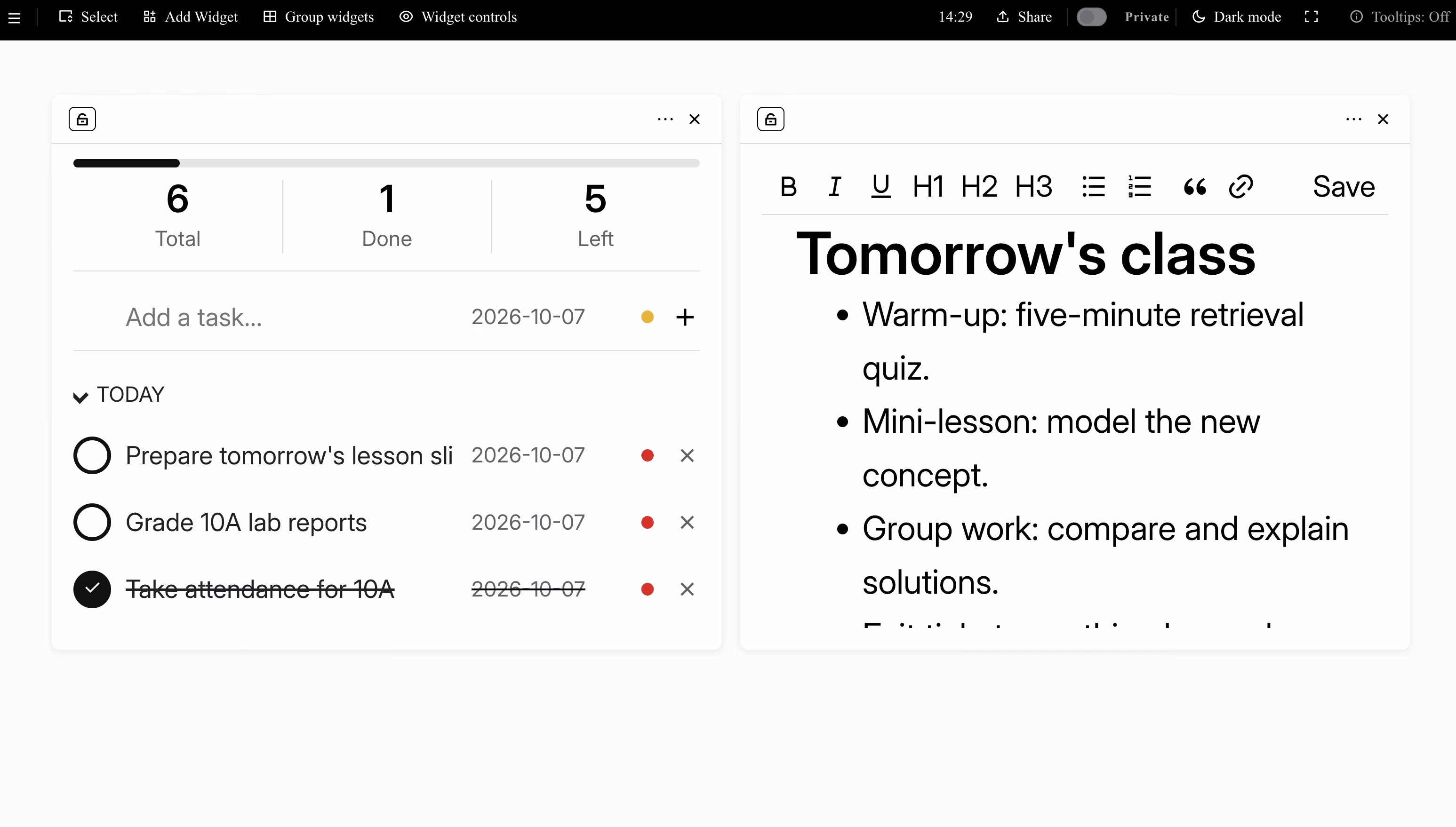Toggle italic formatting
1456x827 pixels.
[x=834, y=187]
